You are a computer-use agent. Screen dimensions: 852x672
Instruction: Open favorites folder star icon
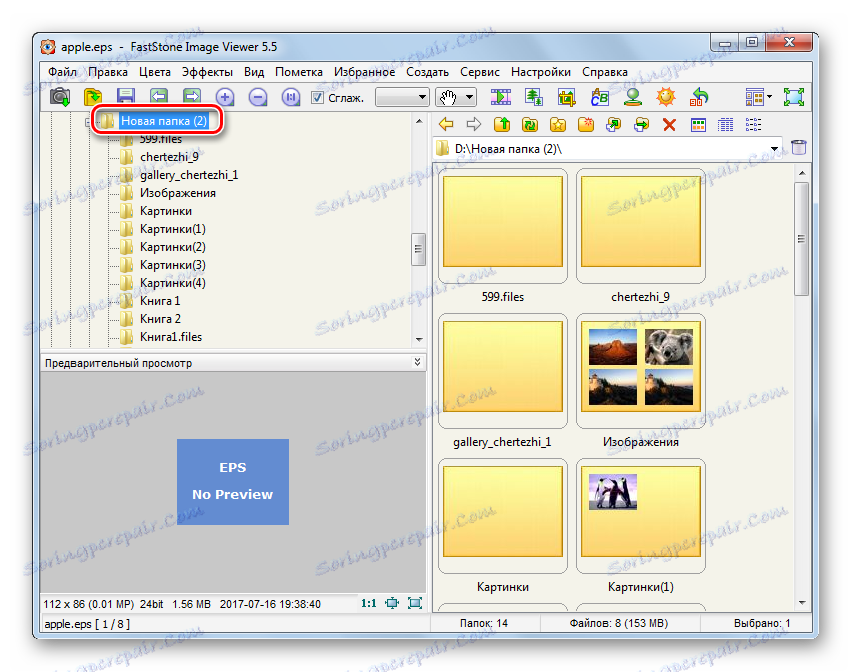click(557, 125)
